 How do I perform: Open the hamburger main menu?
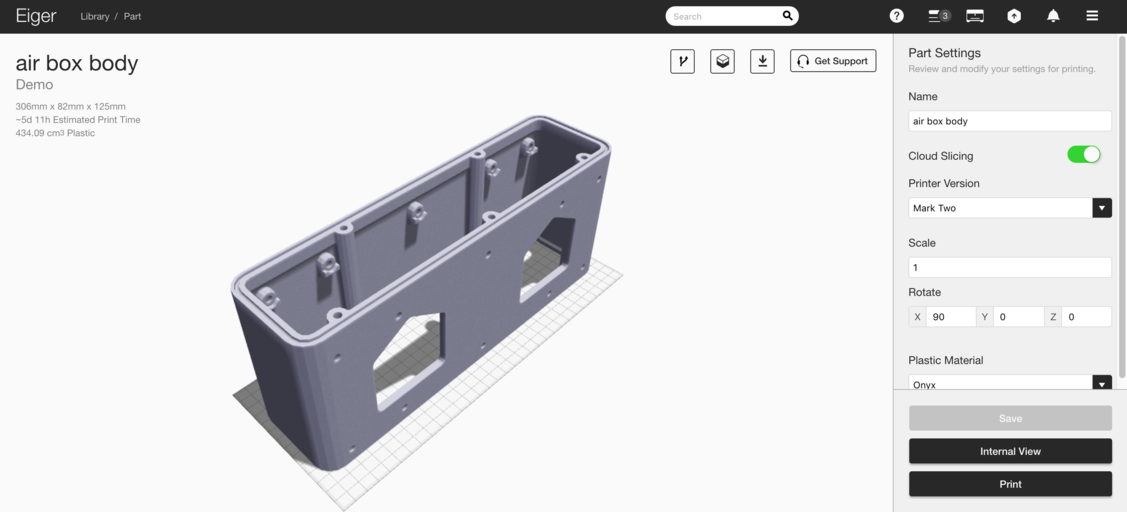click(1092, 16)
